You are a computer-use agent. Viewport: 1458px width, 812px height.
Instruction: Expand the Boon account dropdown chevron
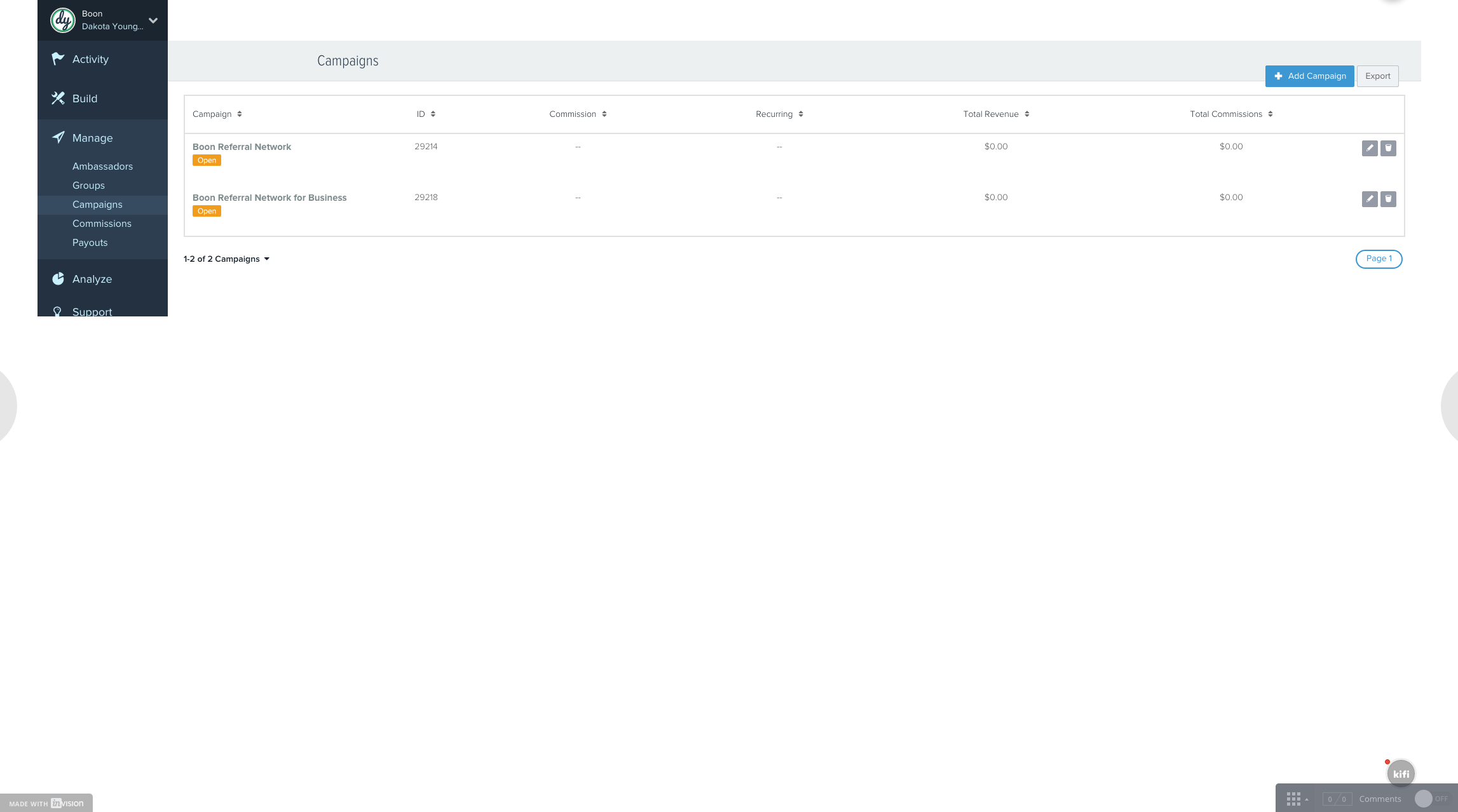[153, 20]
